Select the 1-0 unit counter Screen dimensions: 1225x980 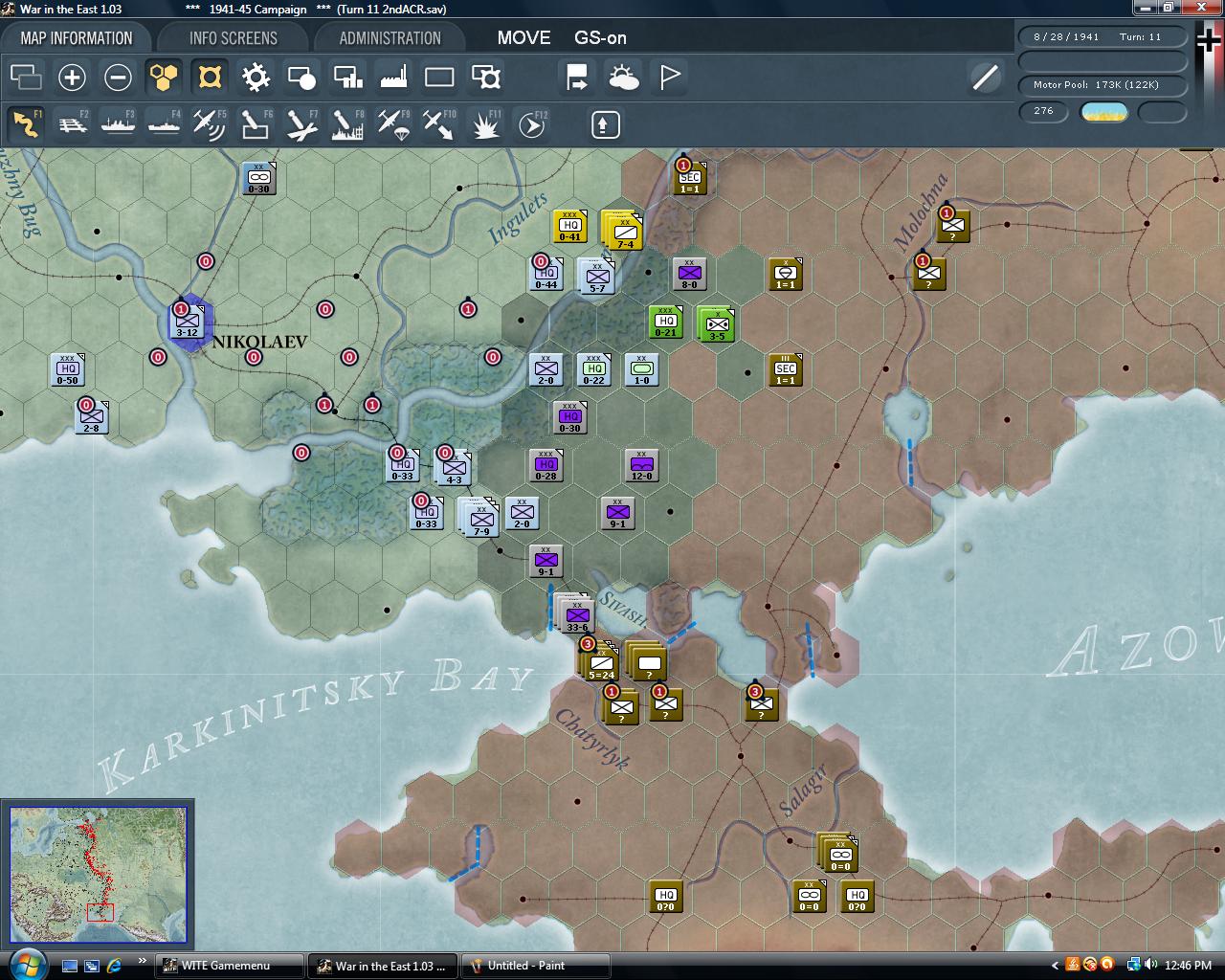641,369
